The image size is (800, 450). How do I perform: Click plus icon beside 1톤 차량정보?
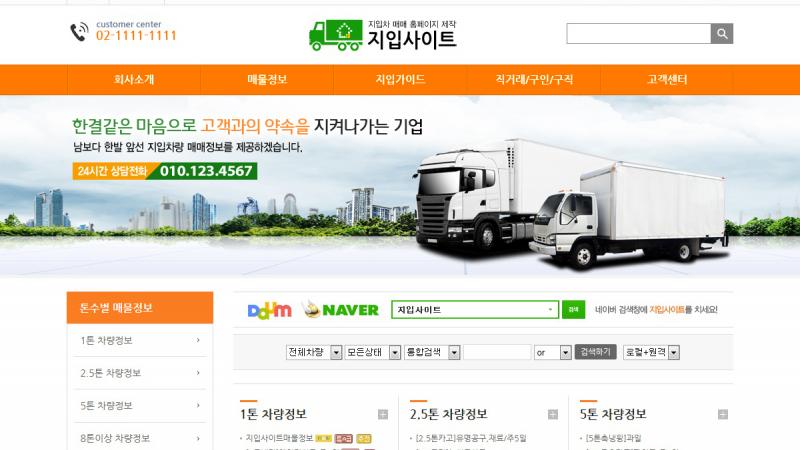tap(383, 414)
